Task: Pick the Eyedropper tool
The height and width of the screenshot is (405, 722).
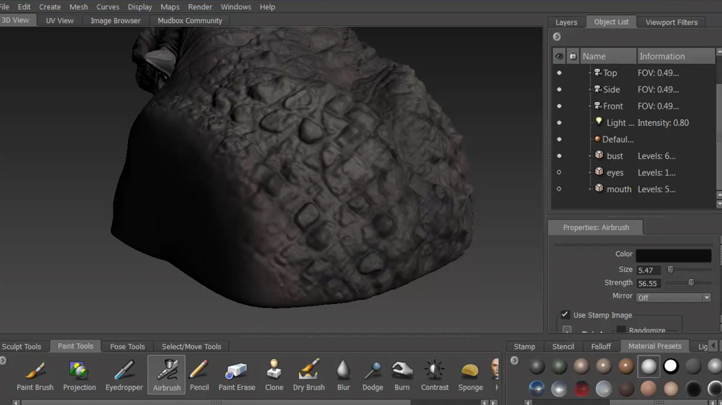Action: pyautogui.click(x=124, y=375)
